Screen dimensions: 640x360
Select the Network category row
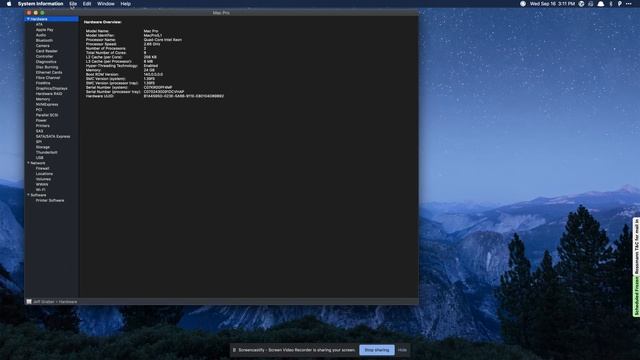click(x=52, y=163)
